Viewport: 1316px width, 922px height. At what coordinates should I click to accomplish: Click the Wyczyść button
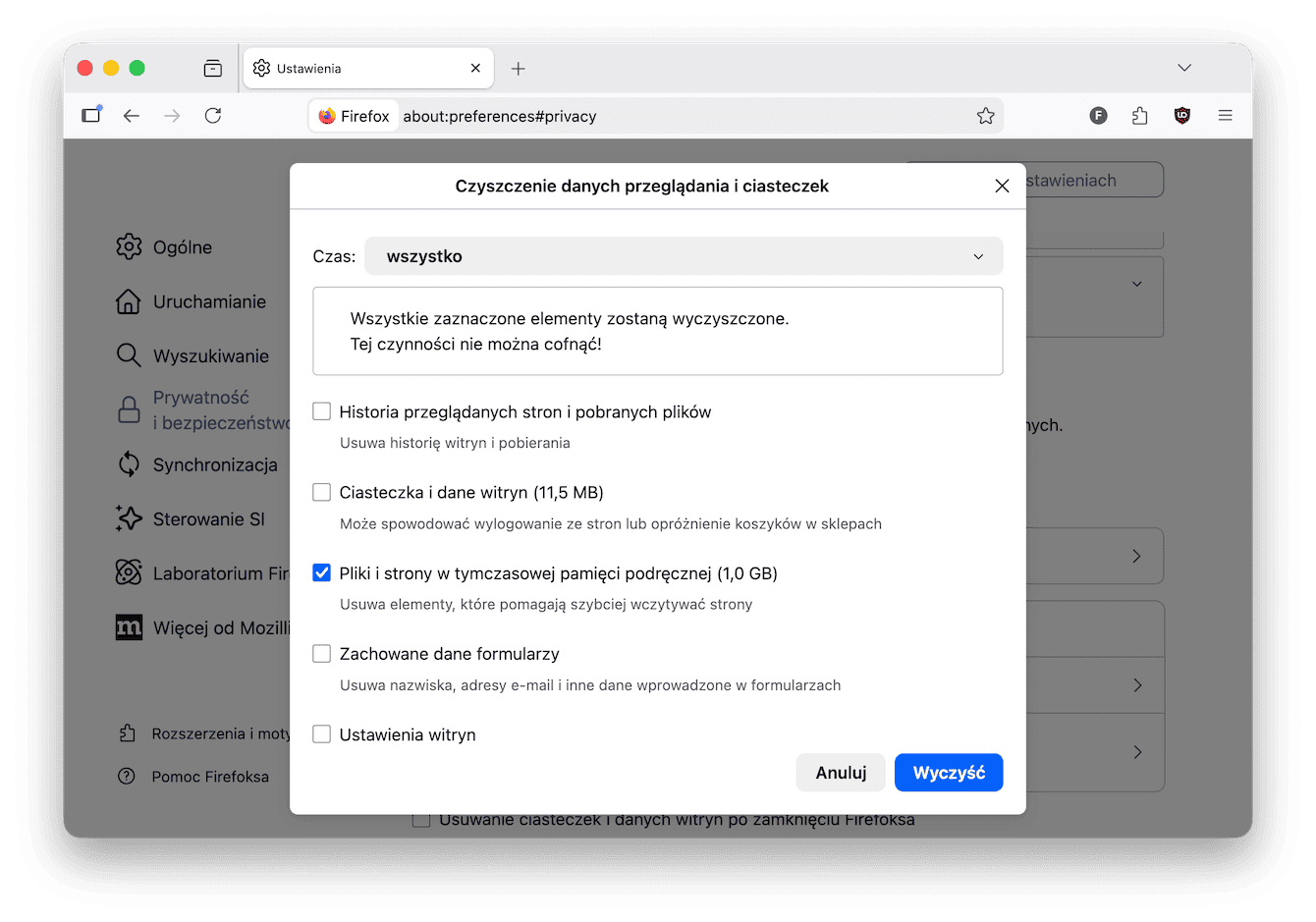click(x=949, y=772)
